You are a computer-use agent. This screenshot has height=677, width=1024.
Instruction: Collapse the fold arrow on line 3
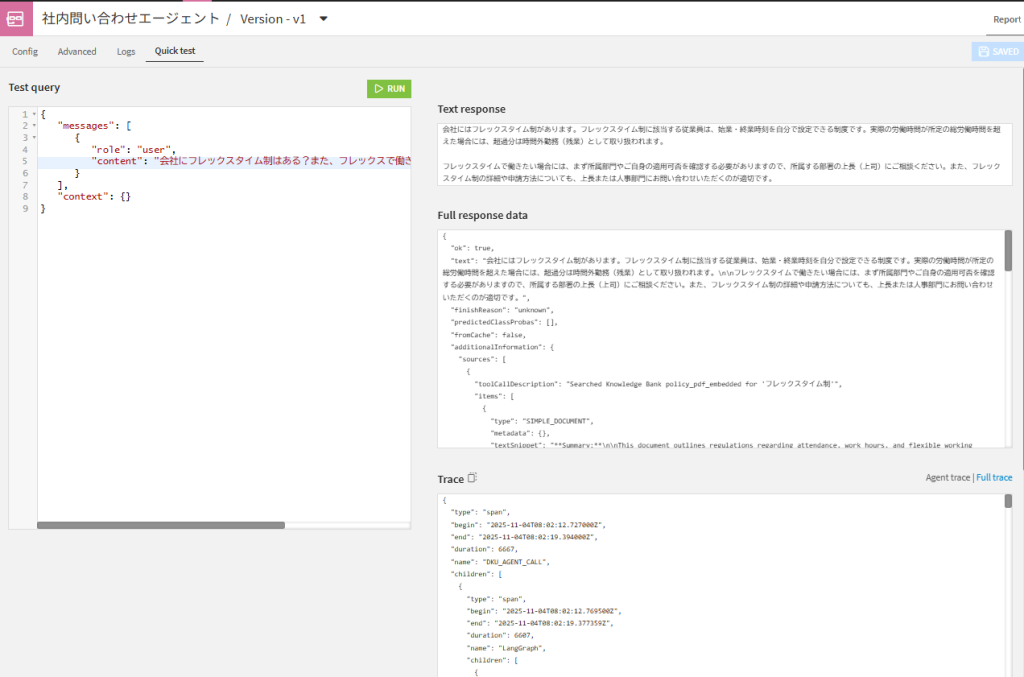pos(33,138)
